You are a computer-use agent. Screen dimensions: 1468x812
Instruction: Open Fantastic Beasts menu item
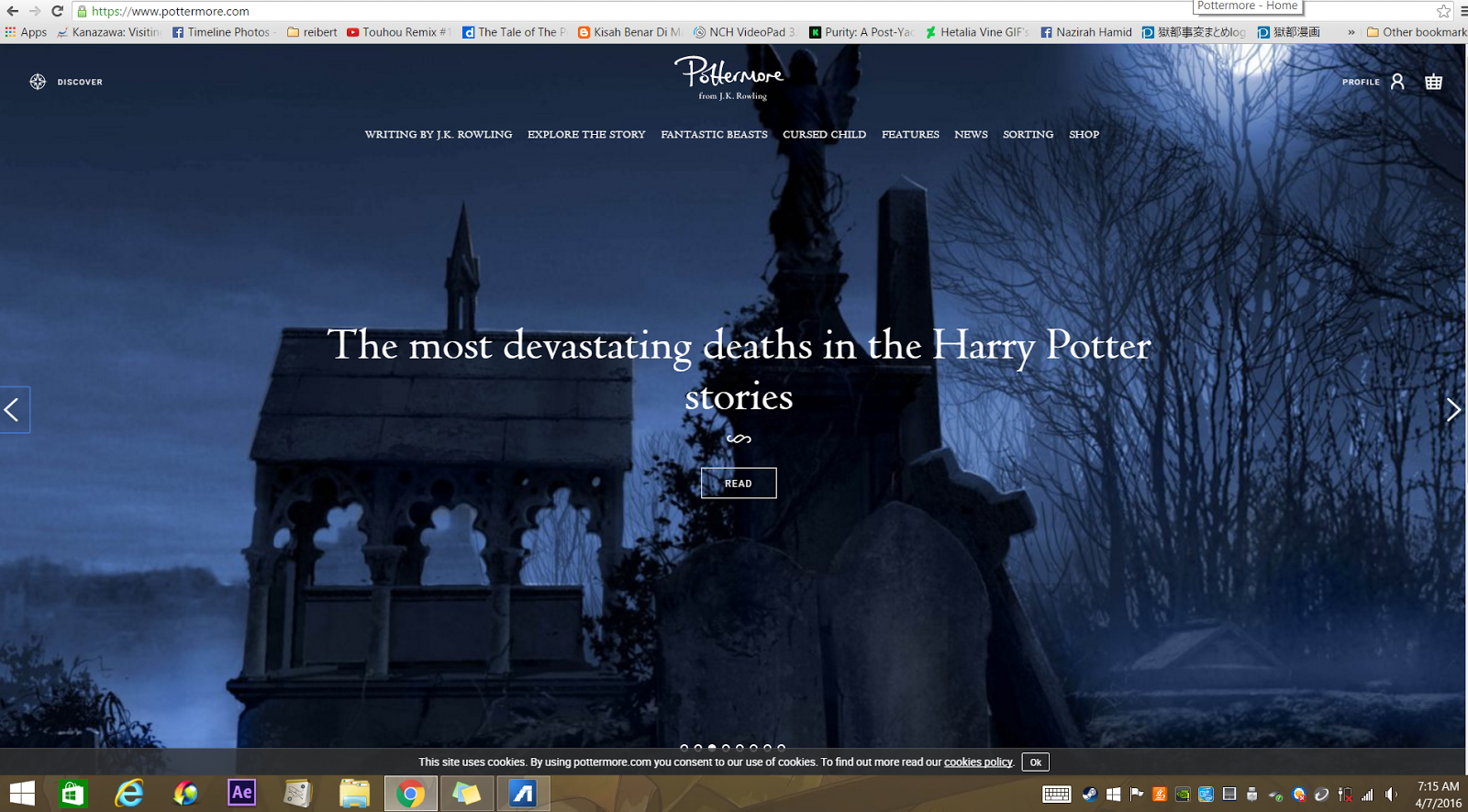pyautogui.click(x=714, y=134)
